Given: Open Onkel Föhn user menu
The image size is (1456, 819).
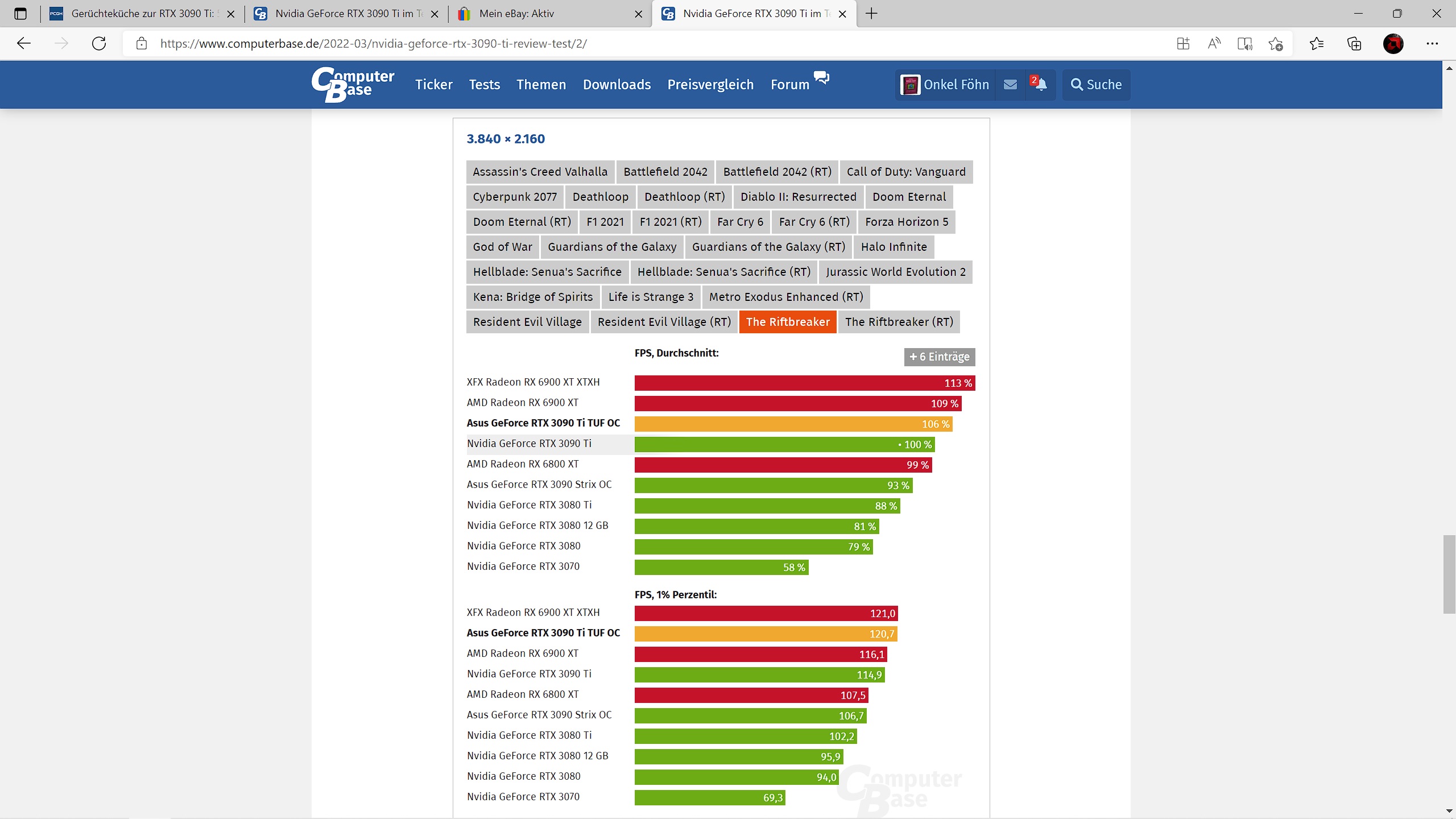Looking at the screenshot, I should [x=945, y=85].
